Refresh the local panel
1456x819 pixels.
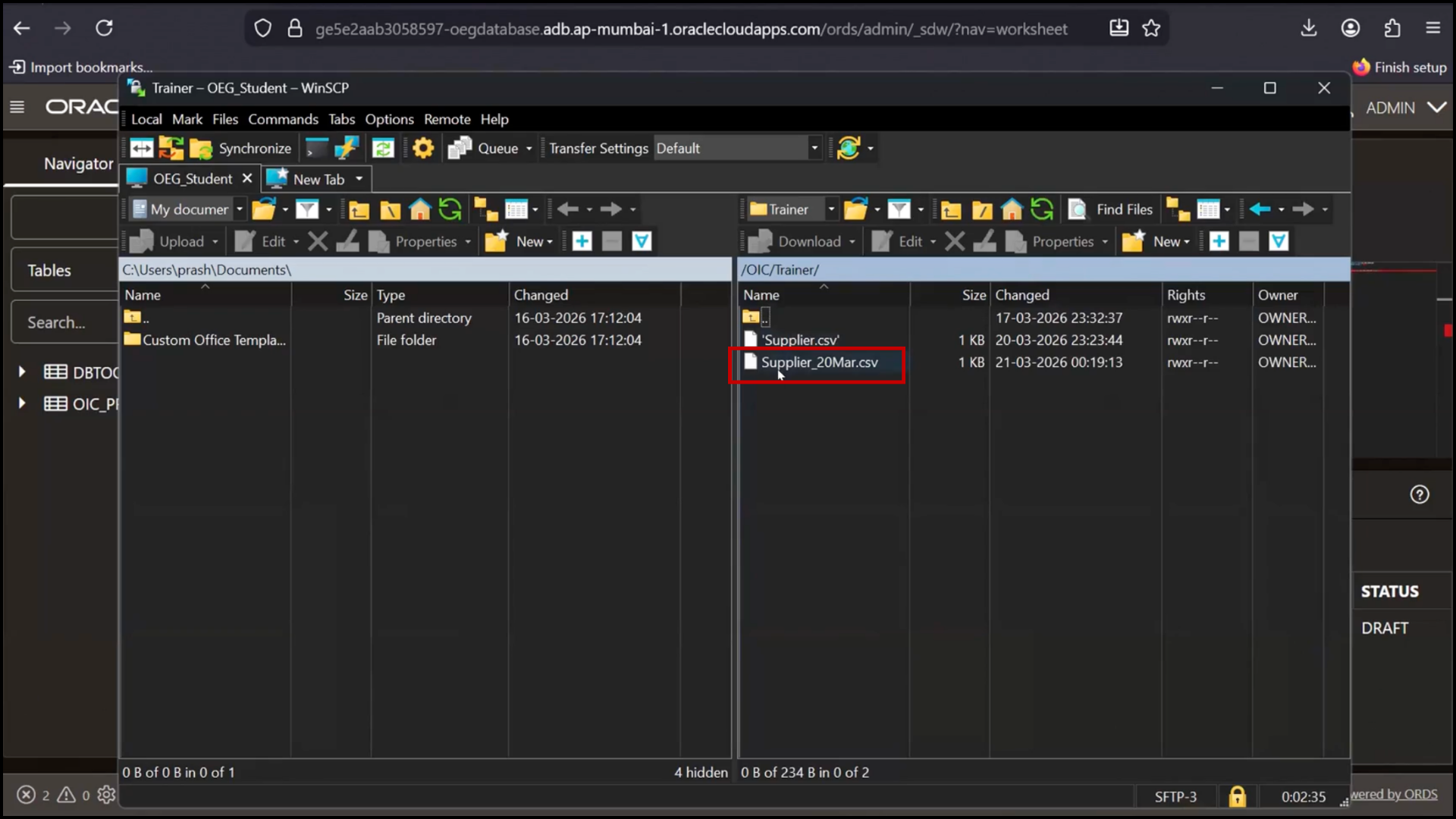450,209
